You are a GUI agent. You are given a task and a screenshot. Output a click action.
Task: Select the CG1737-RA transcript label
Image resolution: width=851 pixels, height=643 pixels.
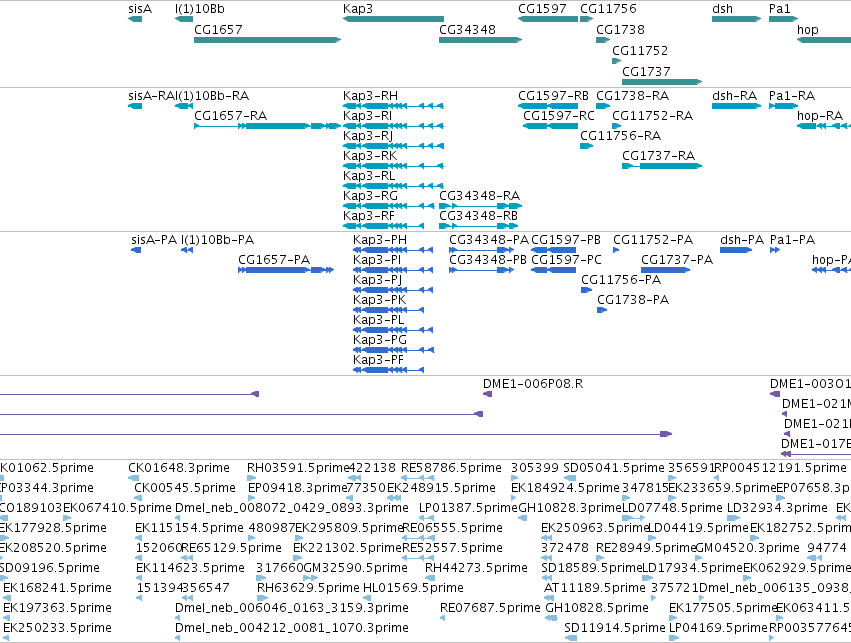pos(658,156)
